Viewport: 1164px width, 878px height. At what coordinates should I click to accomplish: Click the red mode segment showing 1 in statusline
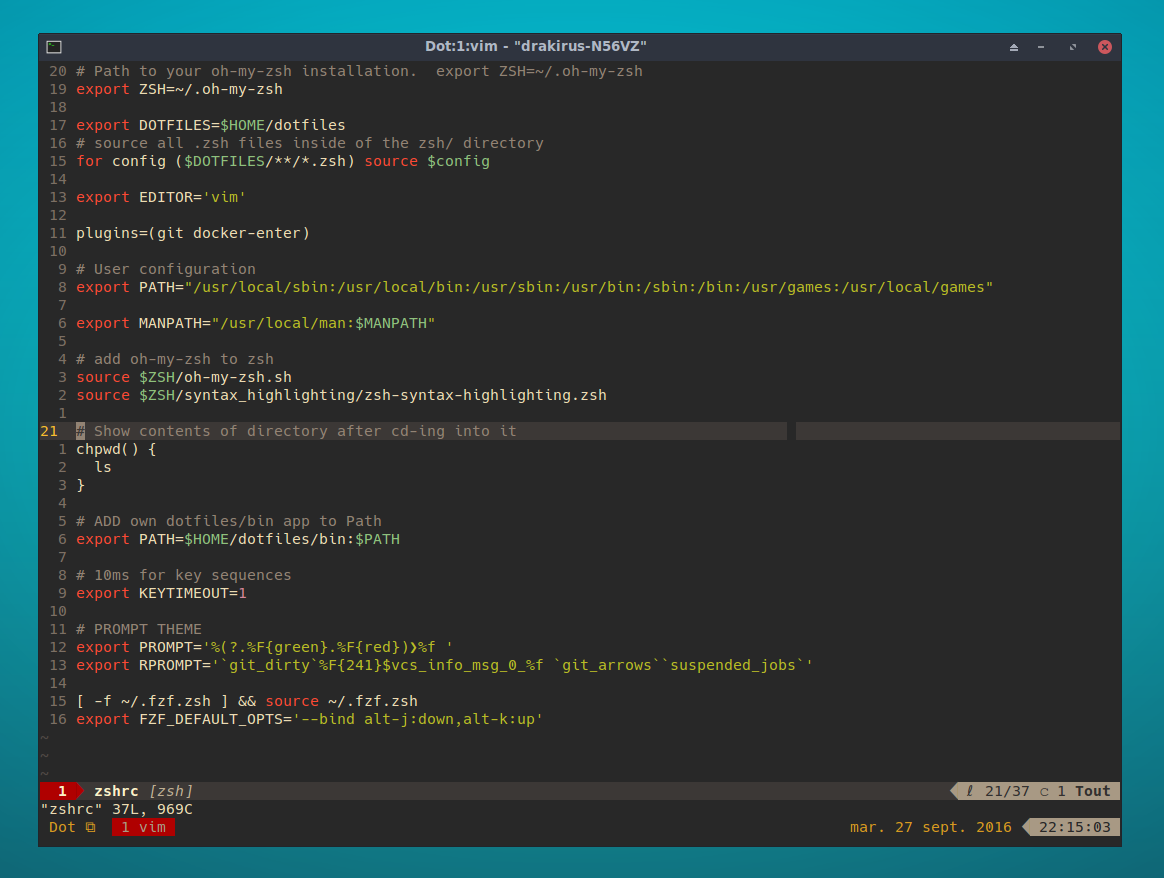coord(60,790)
